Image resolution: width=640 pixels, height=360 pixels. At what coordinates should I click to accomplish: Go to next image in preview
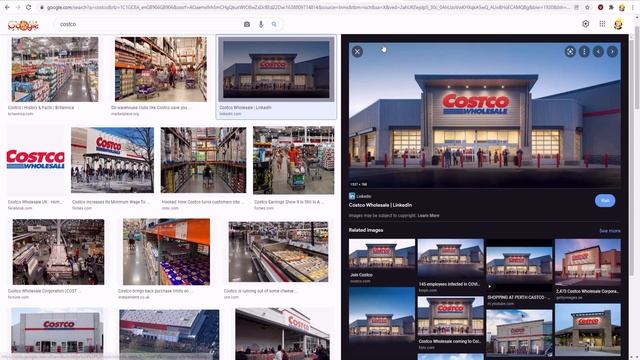tap(612, 51)
